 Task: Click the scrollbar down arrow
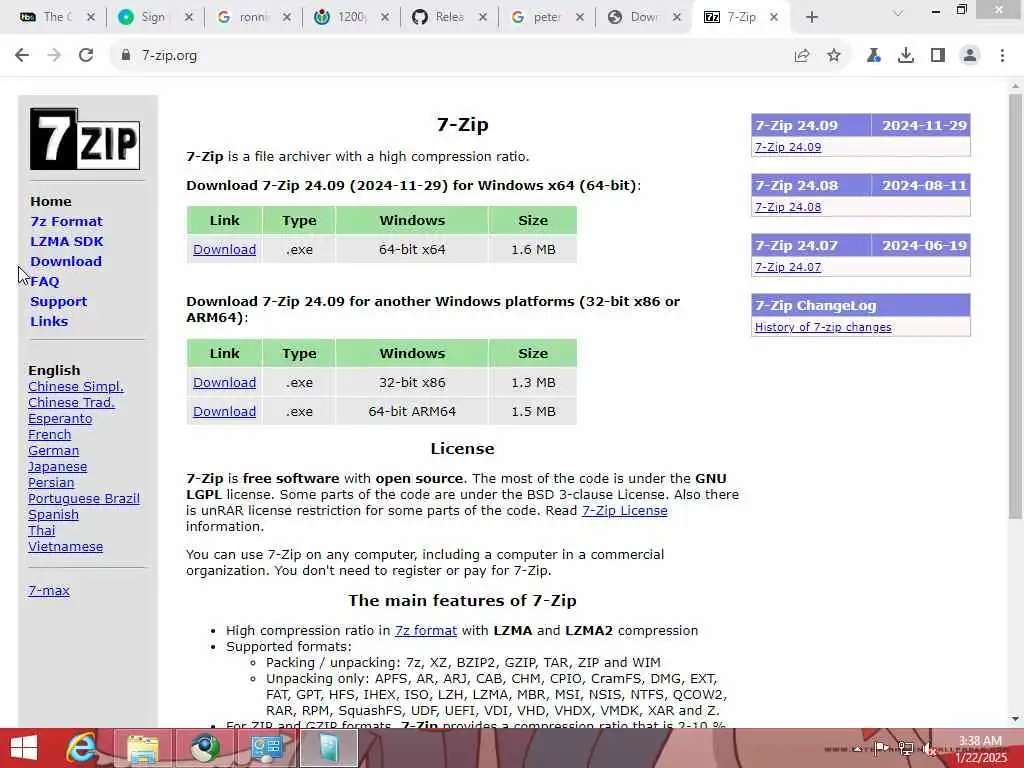pyautogui.click(x=1015, y=719)
